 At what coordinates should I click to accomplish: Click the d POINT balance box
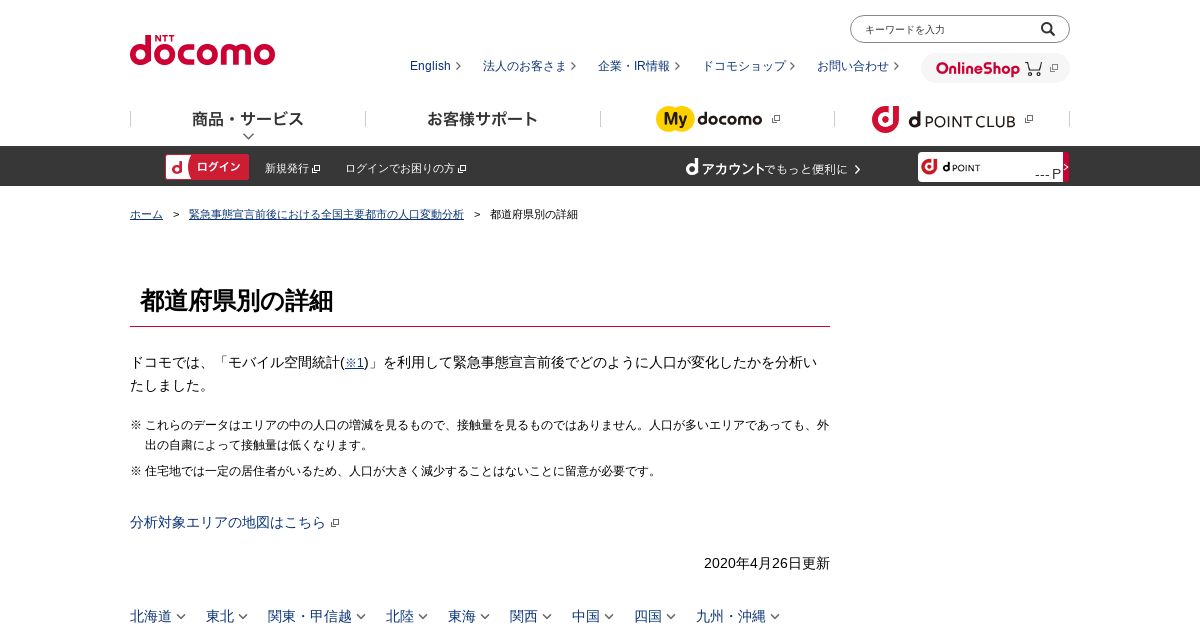coord(993,167)
